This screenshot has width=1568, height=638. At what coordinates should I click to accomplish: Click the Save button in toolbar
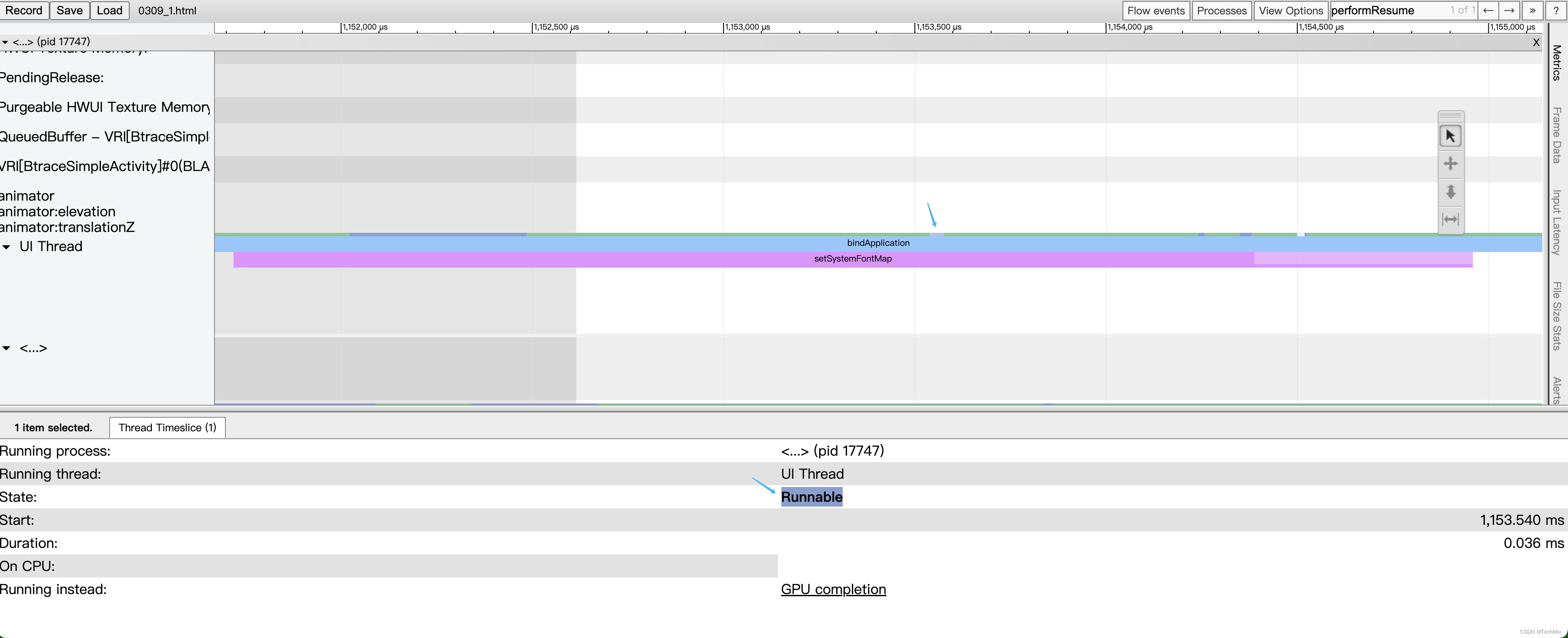[x=69, y=10]
